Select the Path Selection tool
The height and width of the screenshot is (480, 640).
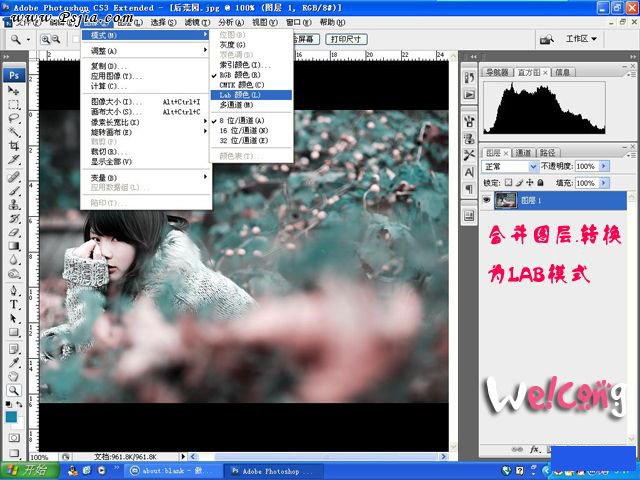[x=13, y=318]
